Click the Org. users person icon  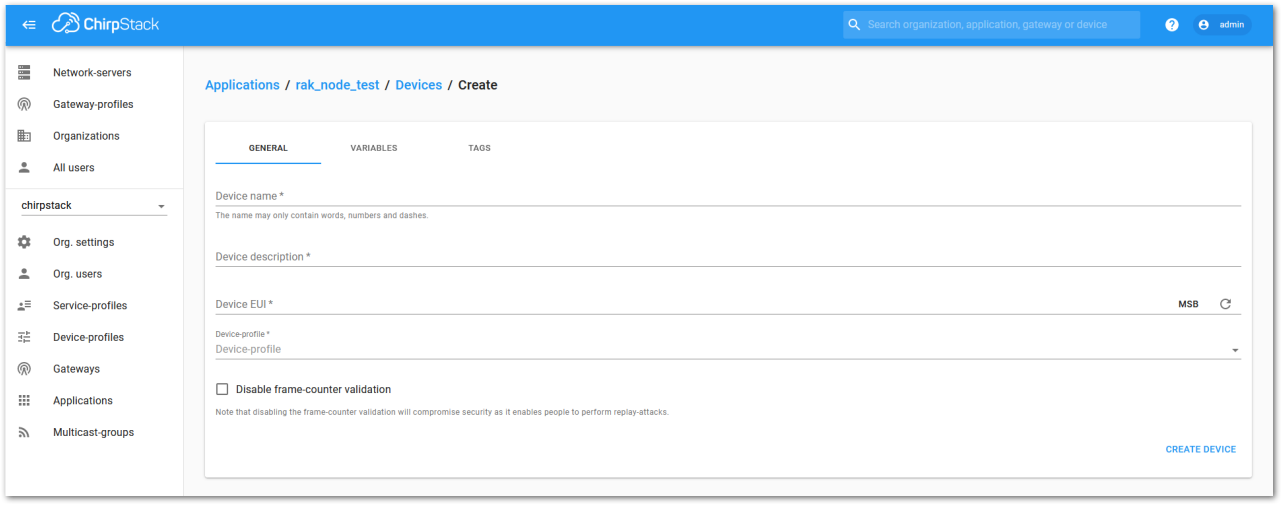(25, 274)
